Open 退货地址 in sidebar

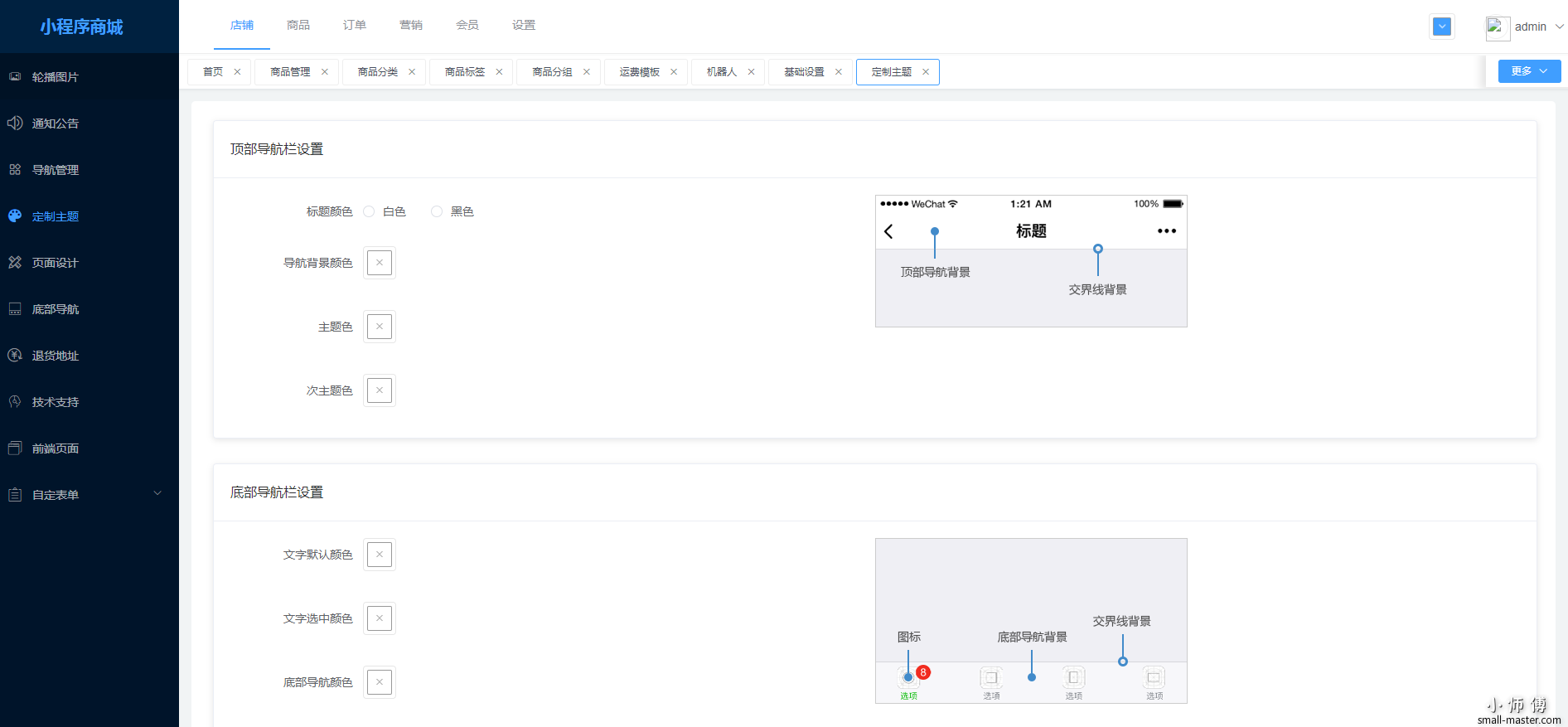90,355
